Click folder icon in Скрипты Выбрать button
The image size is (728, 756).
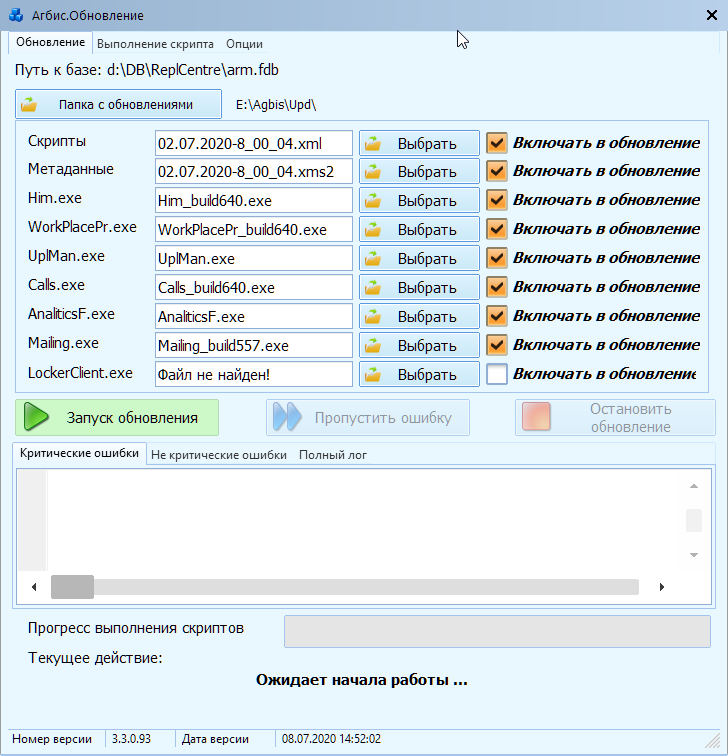pos(373,143)
